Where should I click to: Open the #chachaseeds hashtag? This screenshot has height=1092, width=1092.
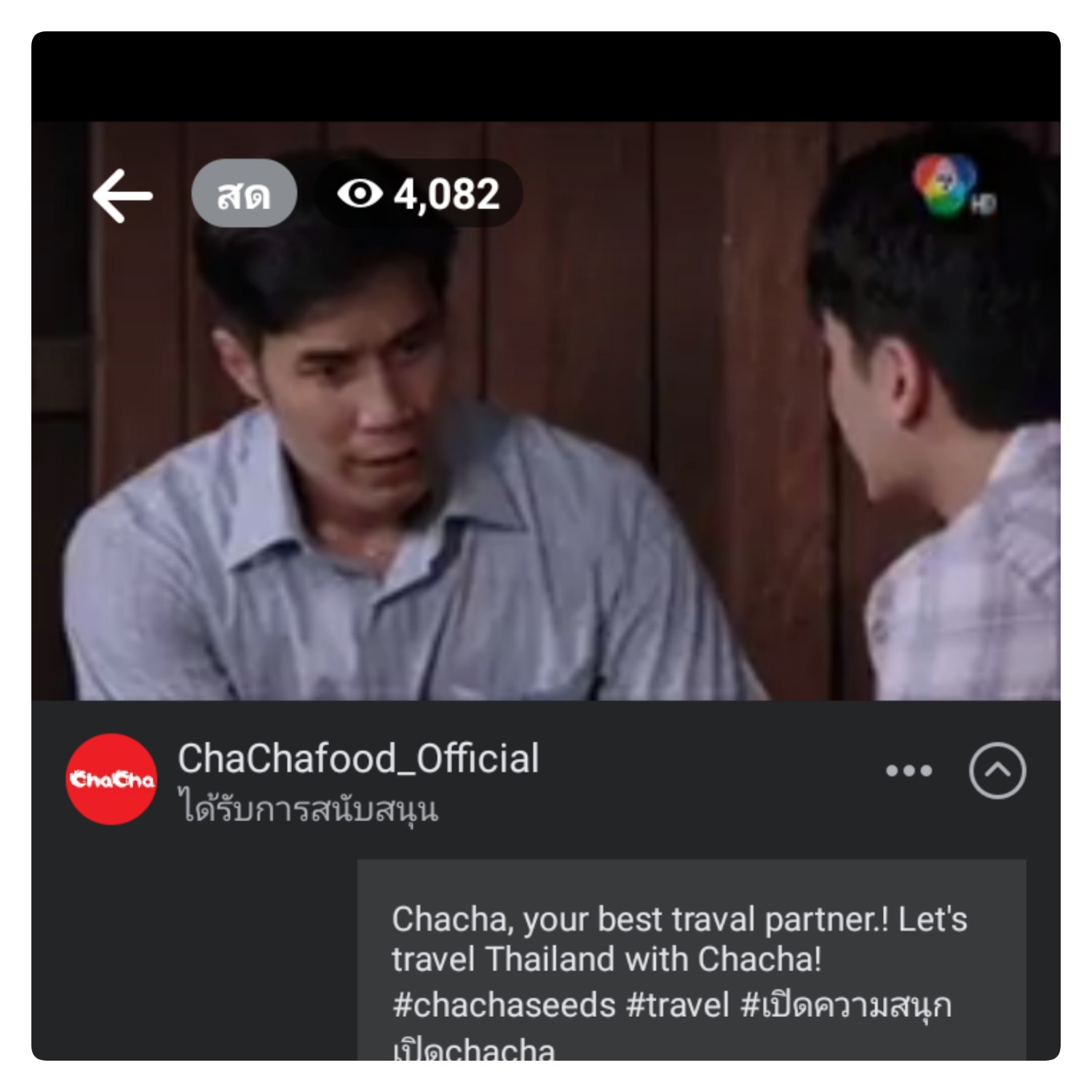click(x=504, y=1005)
